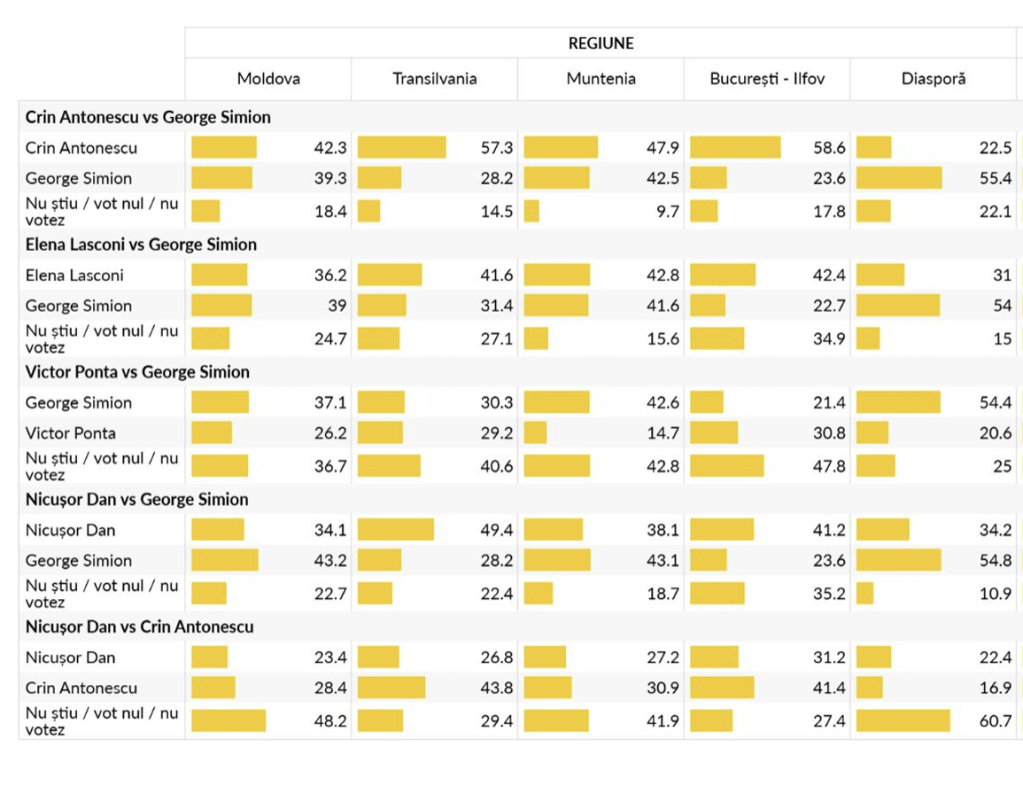1023x786 pixels.
Task: Select the 'Crin Antonescu vs George Simion' section heading
Action: pyautogui.click(x=148, y=117)
